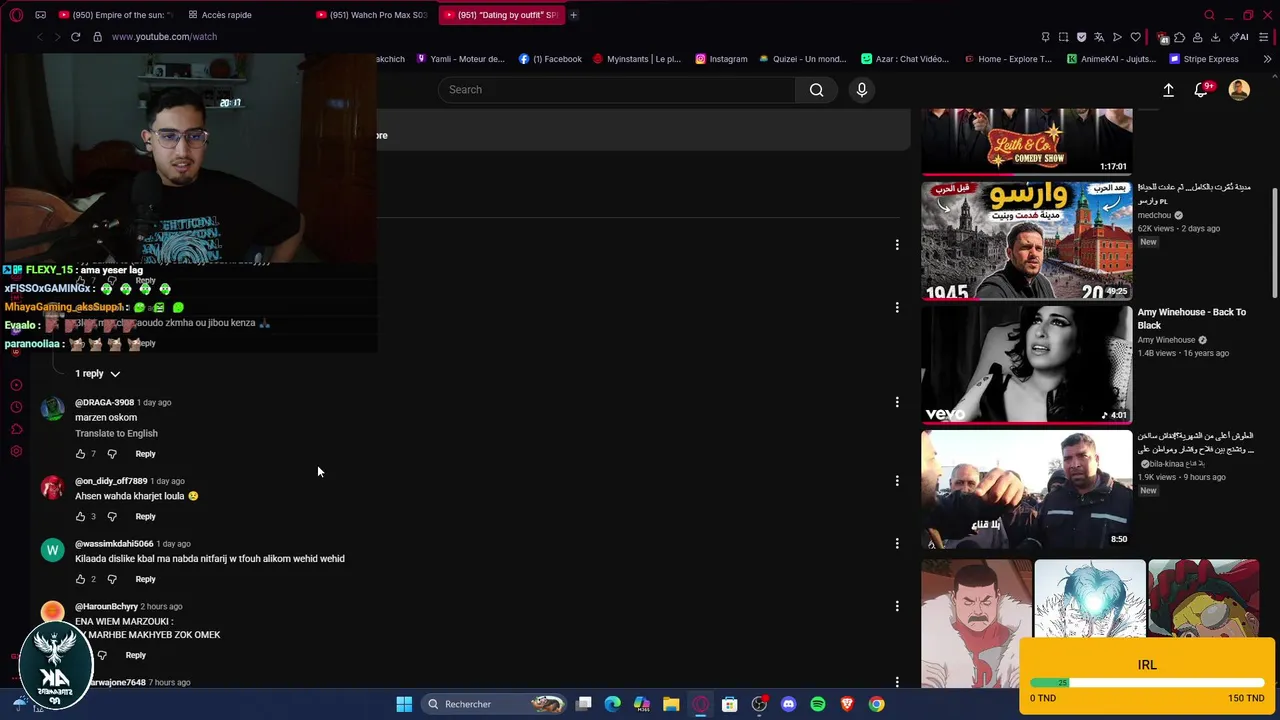Like the comment by @wassimkdahi5066
This screenshot has width=1280, height=720.
coord(81,580)
